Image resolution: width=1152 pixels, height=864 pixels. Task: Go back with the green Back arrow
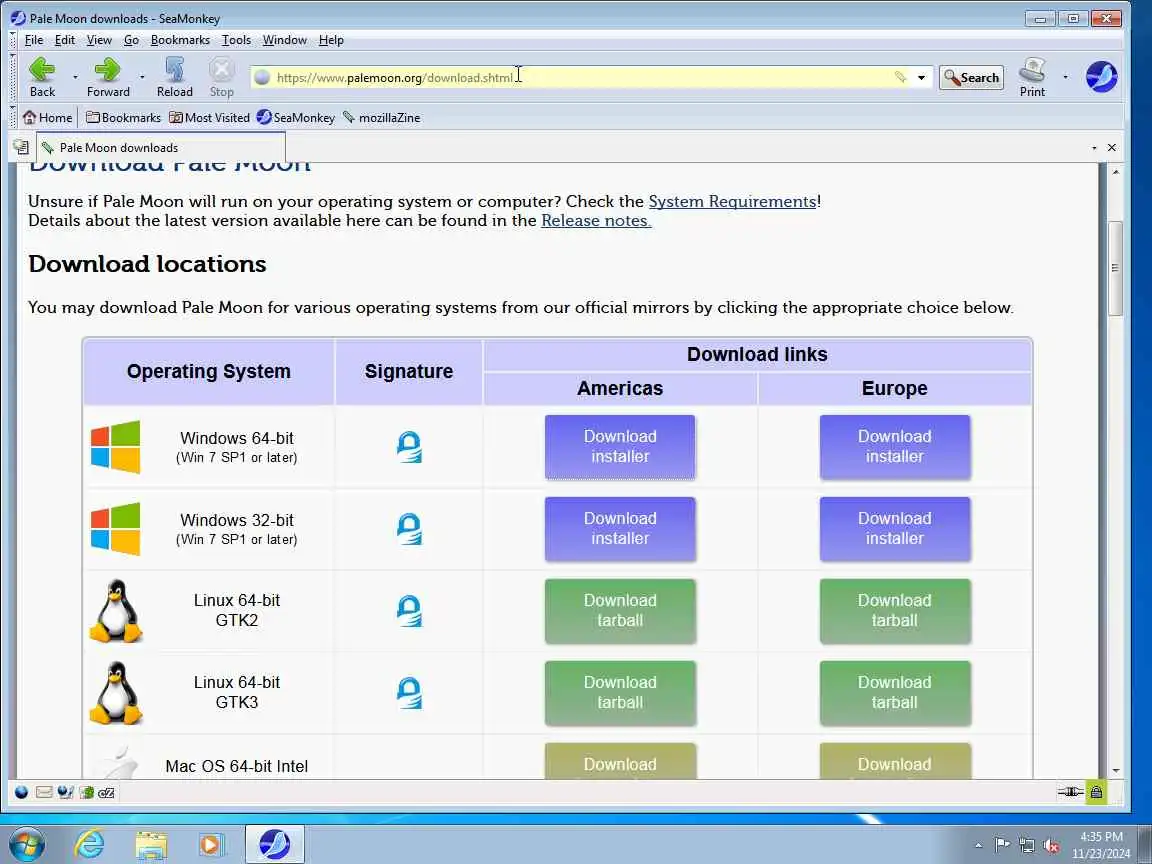42,77
